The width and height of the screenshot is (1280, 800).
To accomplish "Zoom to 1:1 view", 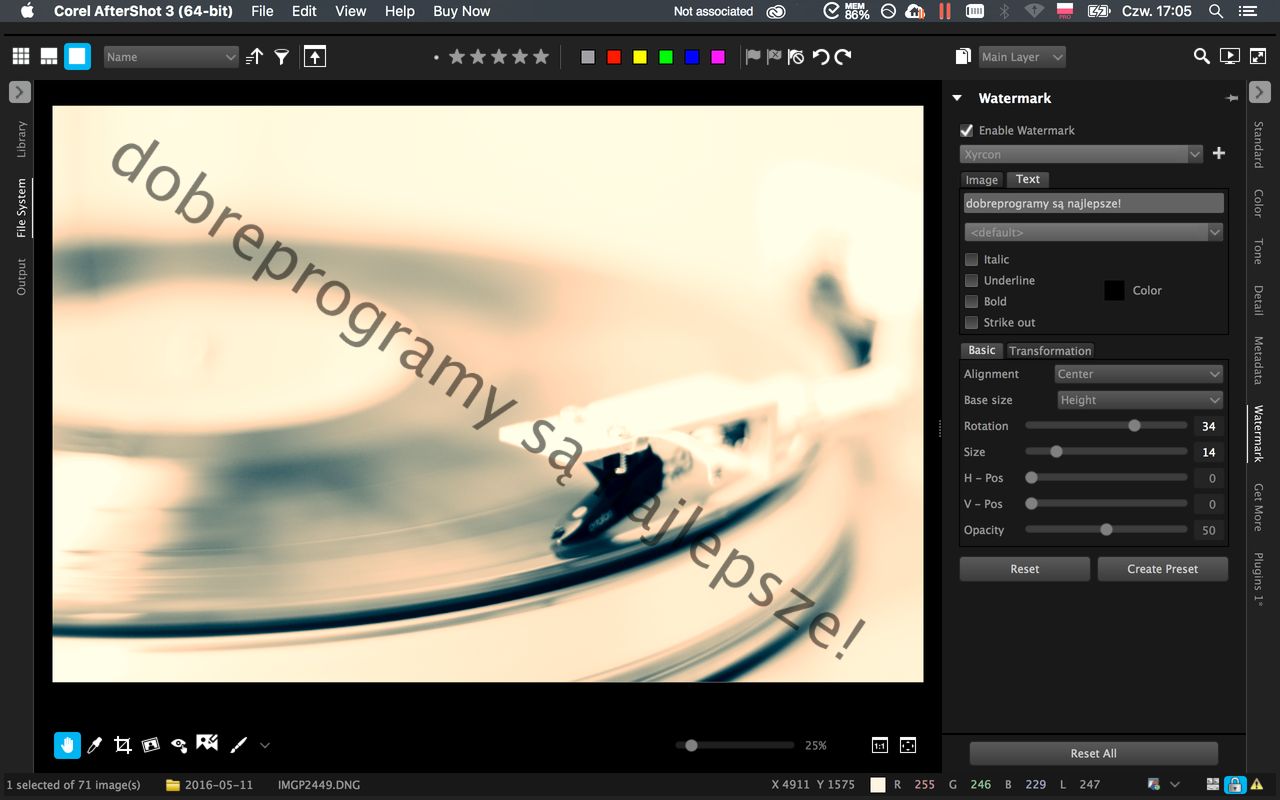I will 880,745.
